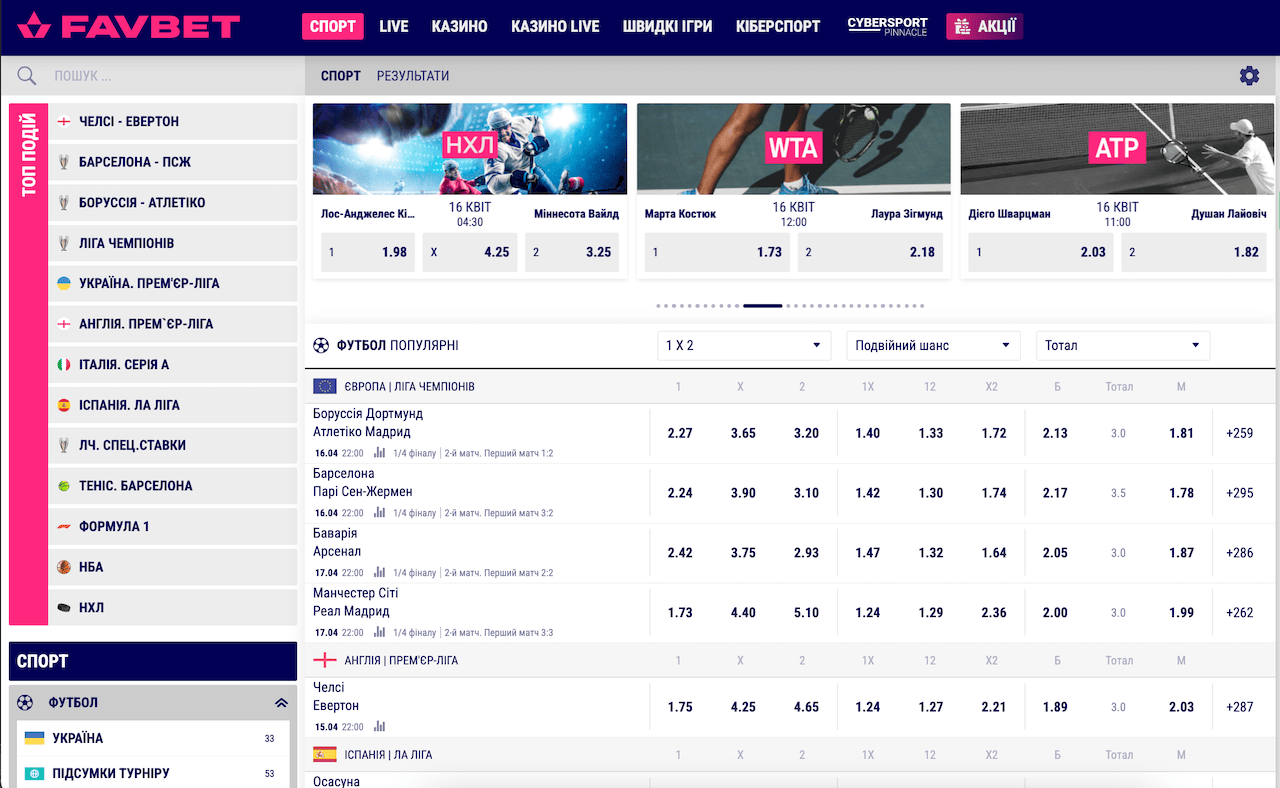This screenshot has width=1280, height=788.
Task: Collapse the Футбол sidebar section
Action: point(281,703)
